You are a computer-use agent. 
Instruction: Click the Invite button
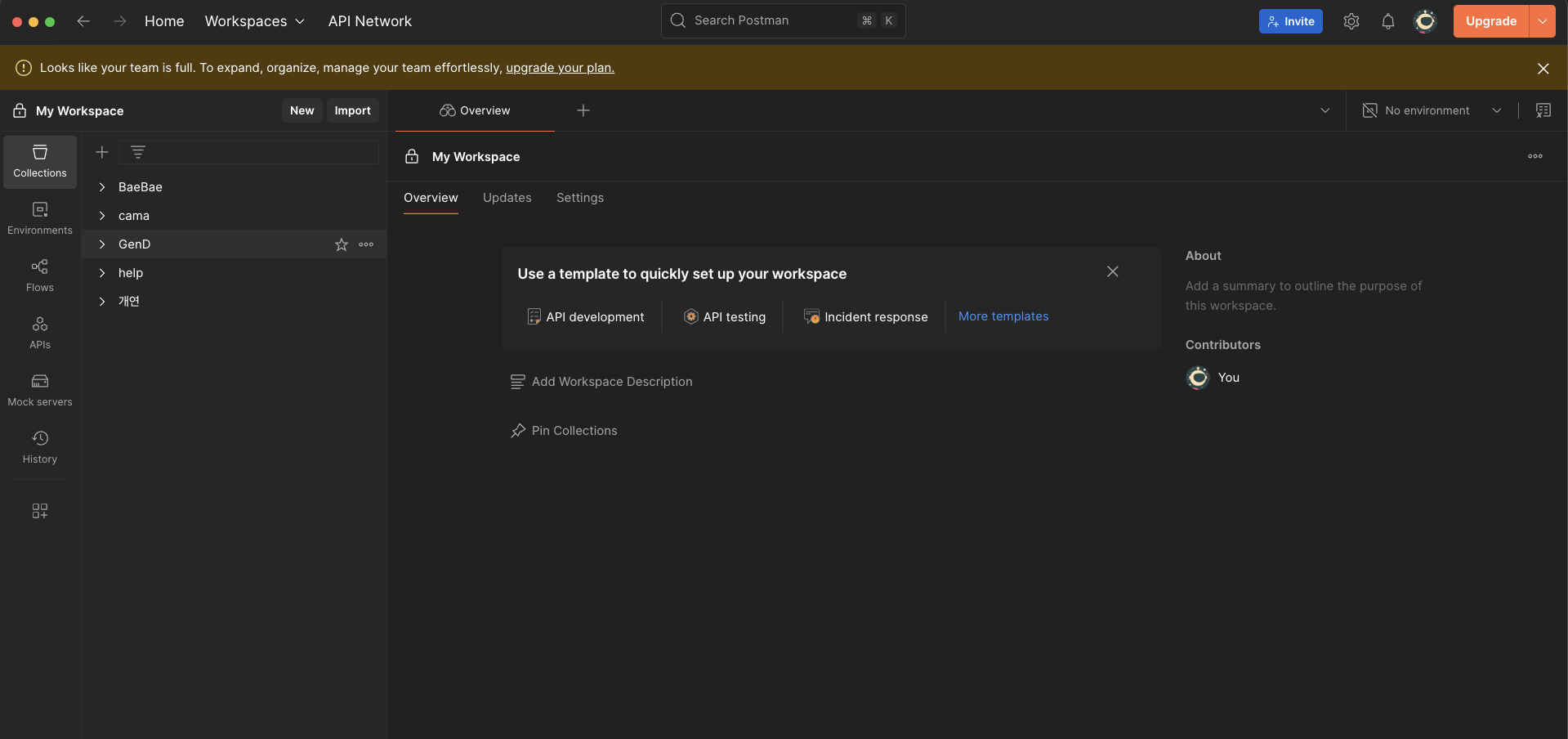[1291, 21]
